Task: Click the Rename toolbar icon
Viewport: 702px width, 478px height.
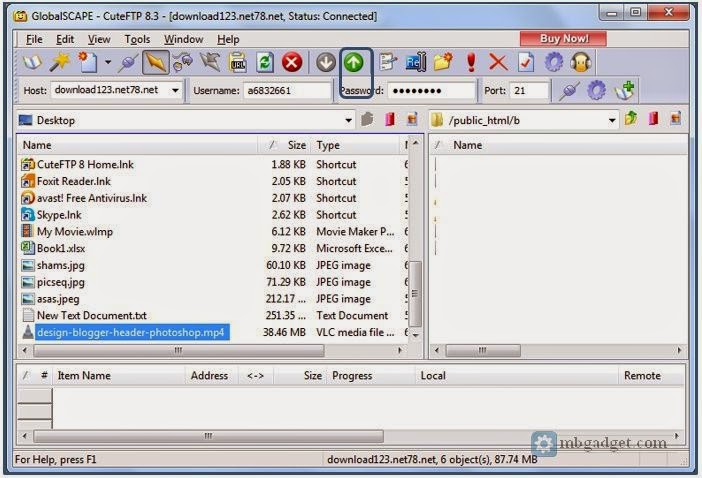Action: click(x=415, y=62)
